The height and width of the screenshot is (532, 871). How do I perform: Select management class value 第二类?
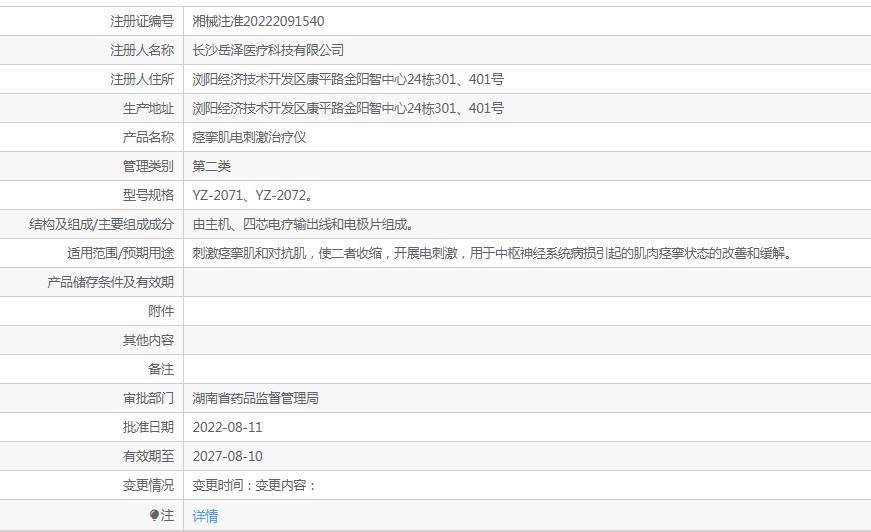pyautogui.click(x=212, y=166)
